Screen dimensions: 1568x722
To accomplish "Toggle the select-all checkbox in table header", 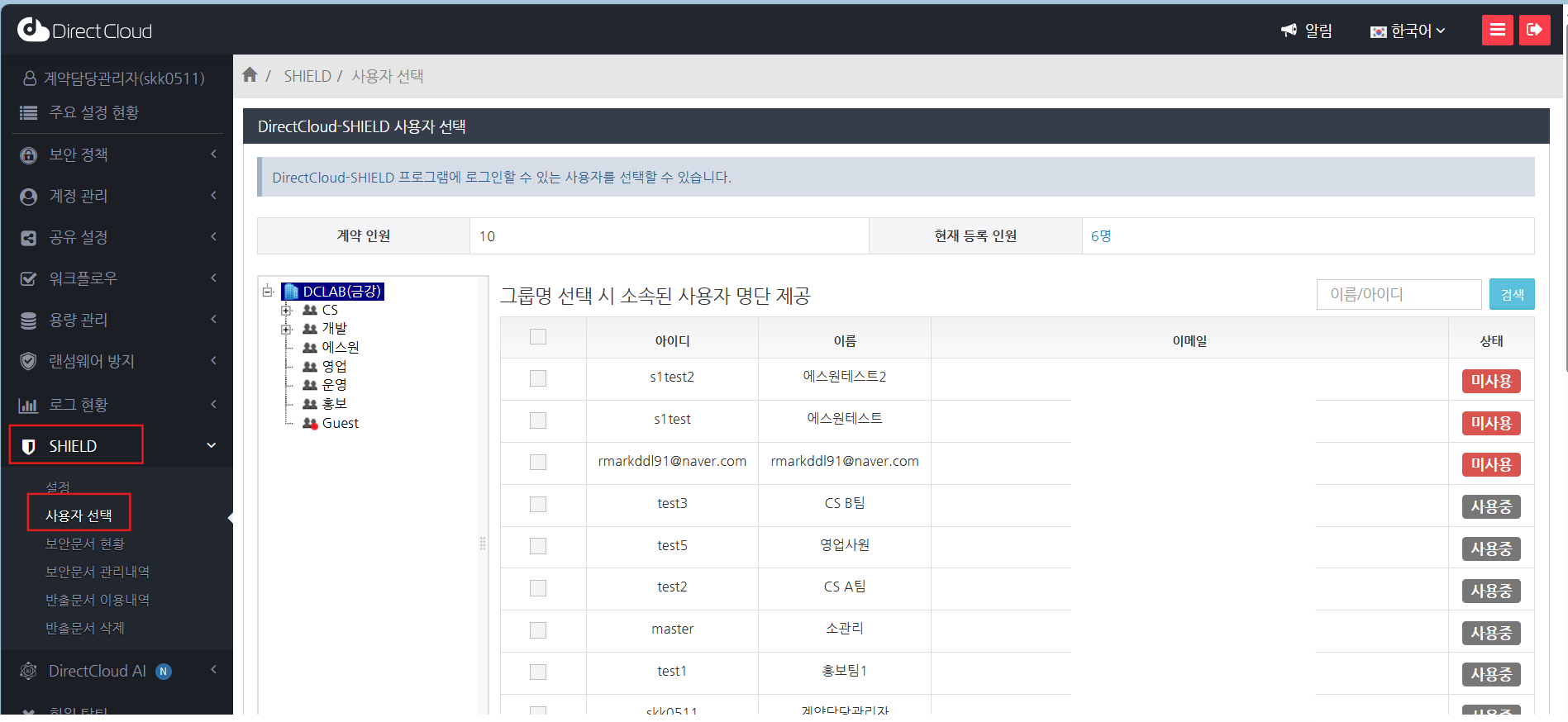I will (538, 337).
